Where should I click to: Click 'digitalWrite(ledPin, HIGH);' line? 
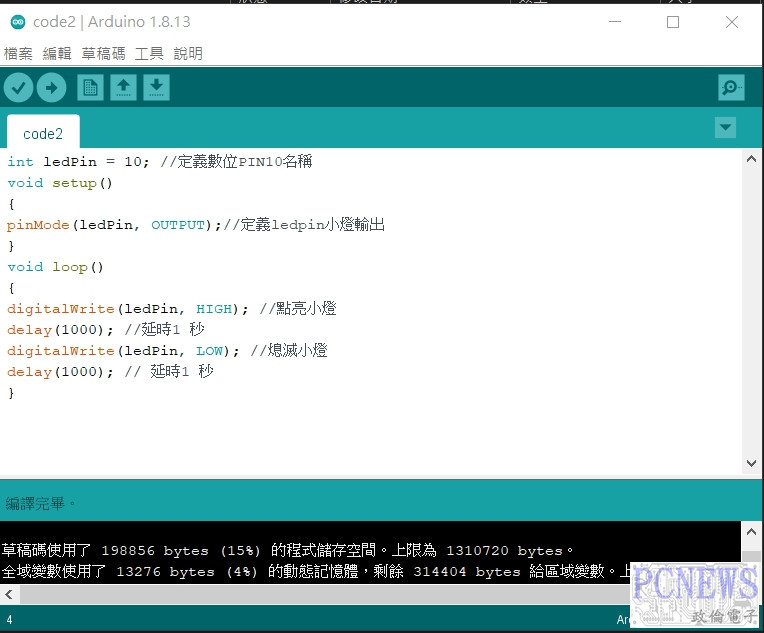pyautogui.click(x=128, y=309)
